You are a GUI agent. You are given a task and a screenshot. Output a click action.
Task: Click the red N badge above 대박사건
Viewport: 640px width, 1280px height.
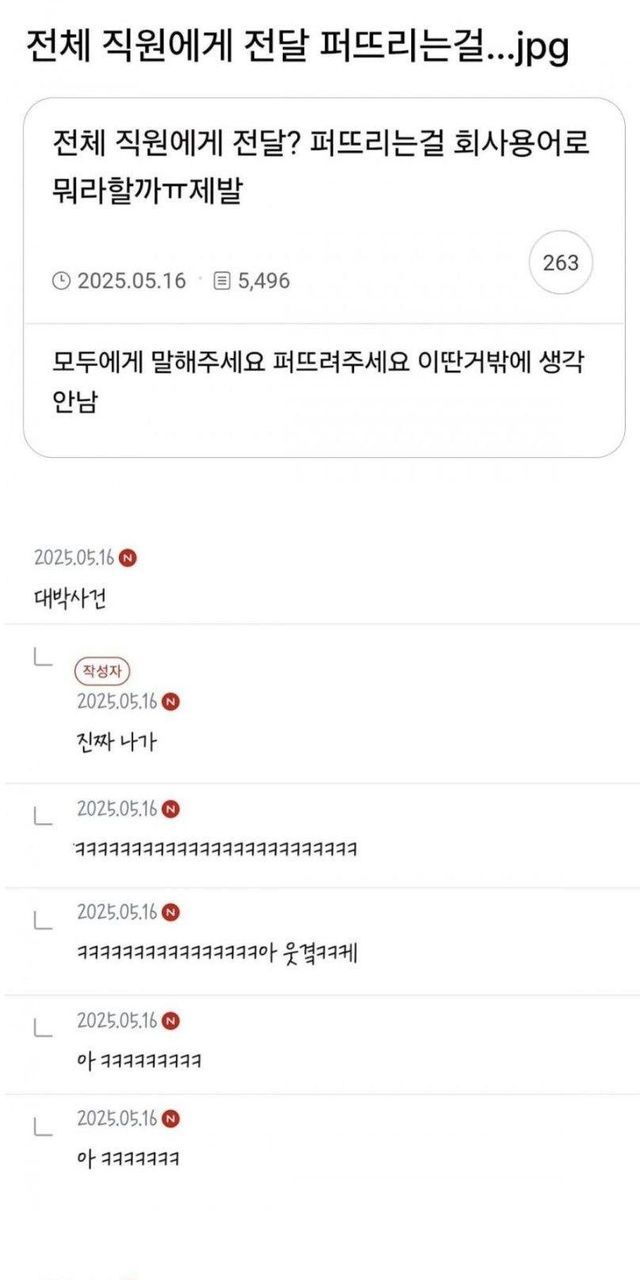tap(127, 558)
